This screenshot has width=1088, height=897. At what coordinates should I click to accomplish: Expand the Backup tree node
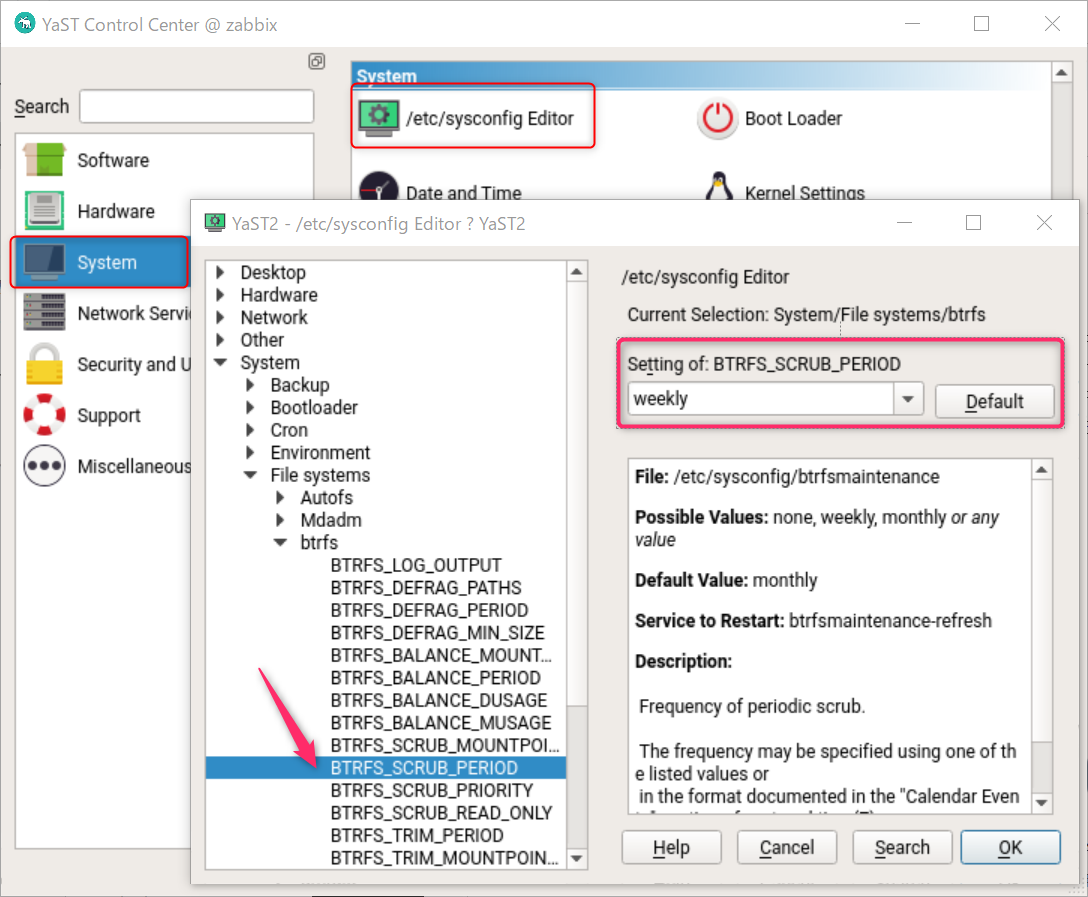pyautogui.click(x=250, y=385)
